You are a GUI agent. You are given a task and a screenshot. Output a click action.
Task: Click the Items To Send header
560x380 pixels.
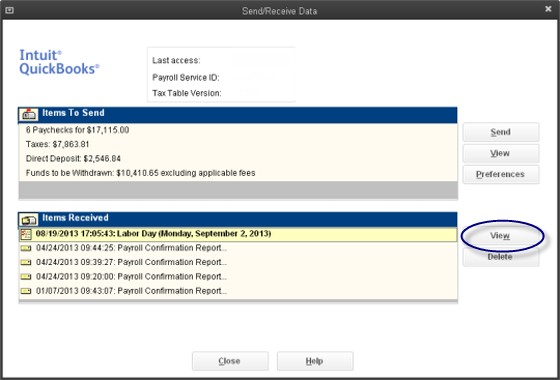tap(238, 115)
